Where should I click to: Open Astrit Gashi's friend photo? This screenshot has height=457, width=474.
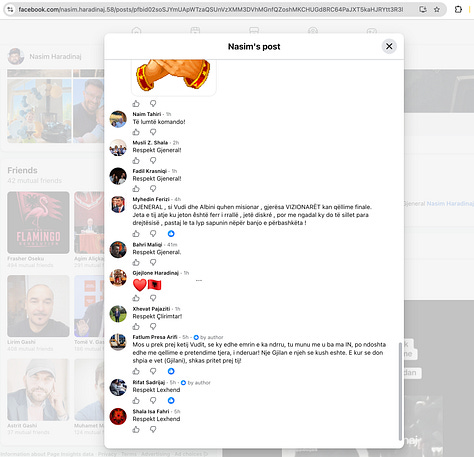pyautogui.click(x=38, y=390)
